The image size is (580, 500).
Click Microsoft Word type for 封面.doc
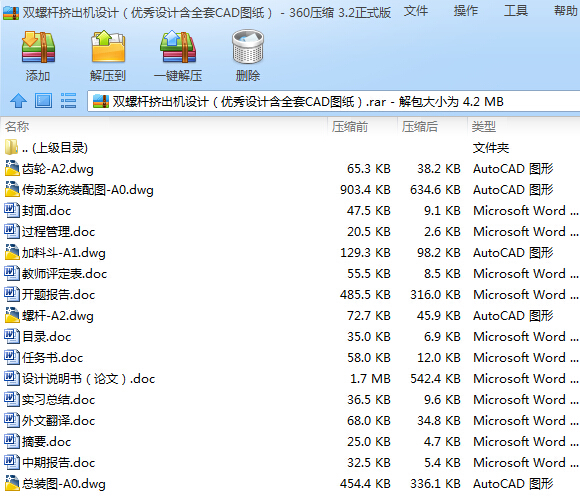coord(525,211)
